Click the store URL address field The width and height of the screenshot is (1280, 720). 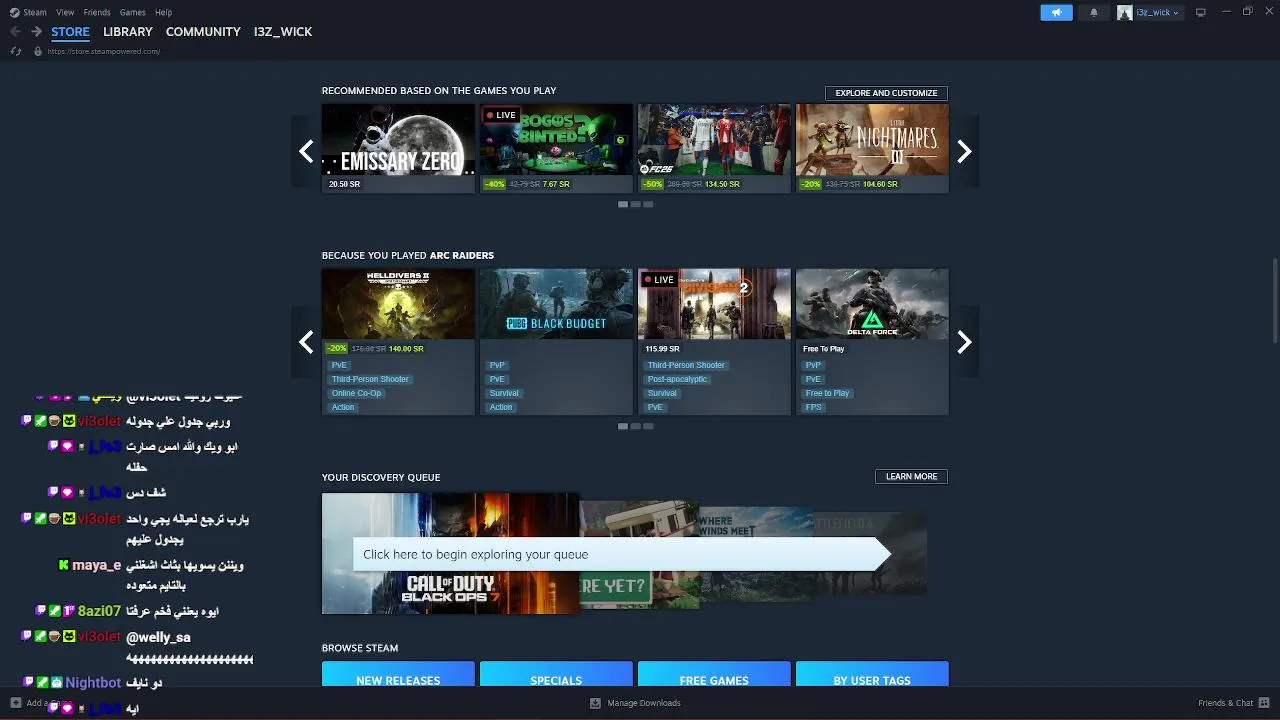tap(104, 51)
